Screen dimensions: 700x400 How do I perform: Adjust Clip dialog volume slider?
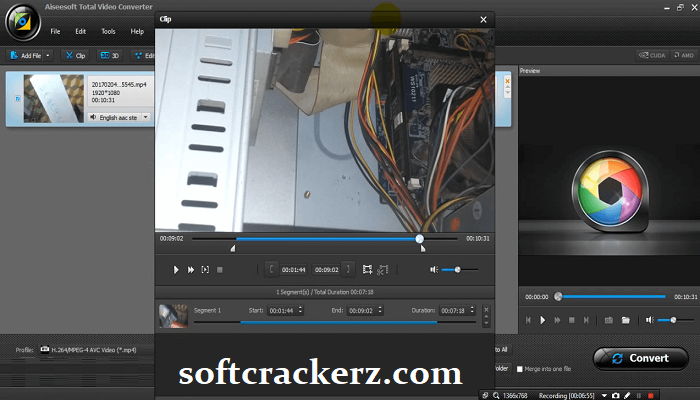(x=459, y=270)
